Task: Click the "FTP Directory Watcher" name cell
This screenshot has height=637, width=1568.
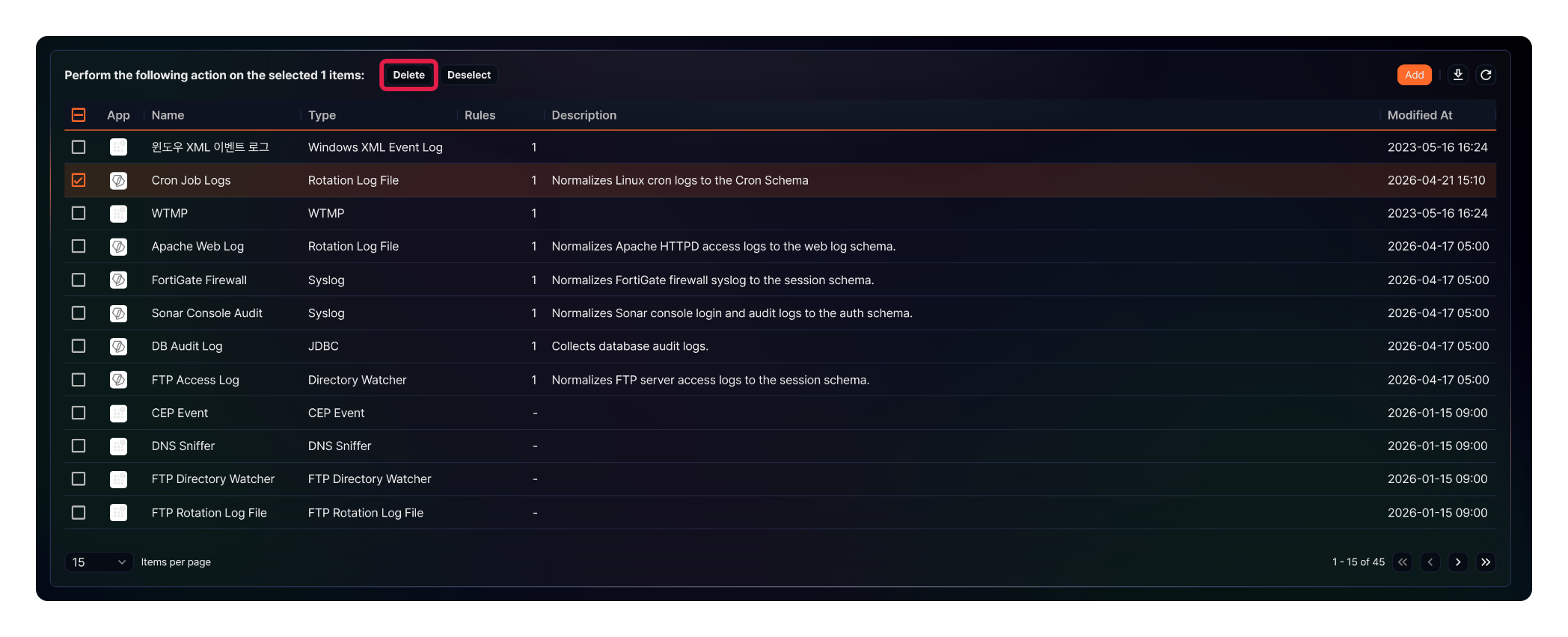Action: pyautogui.click(x=213, y=478)
